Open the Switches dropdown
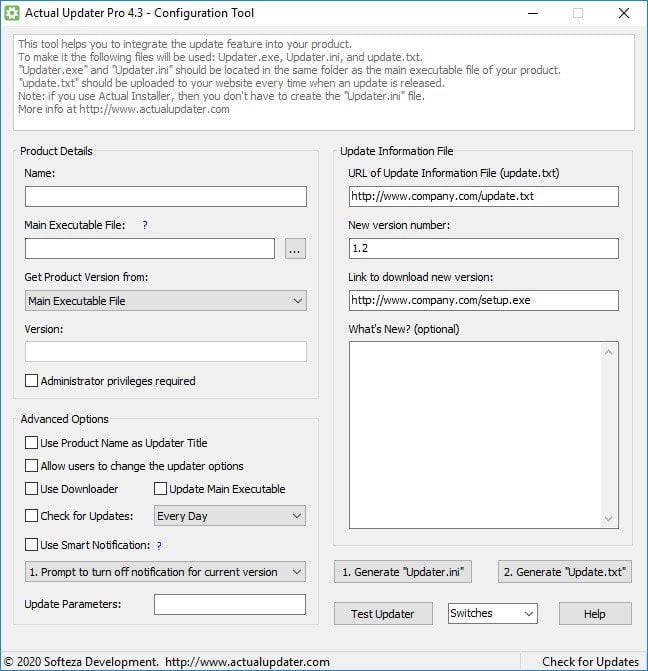The height and width of the screenshot is (671, 648). click(x=492, y=613)
